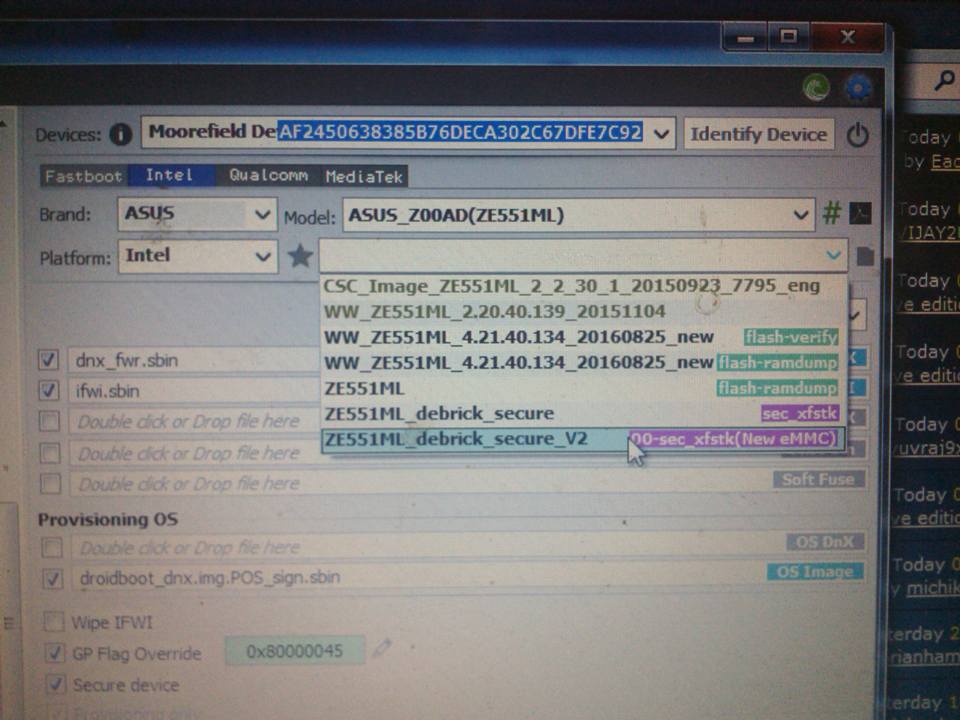Click the OS Image label button
This screenshot has height=720, width=960.
point(815,571)
